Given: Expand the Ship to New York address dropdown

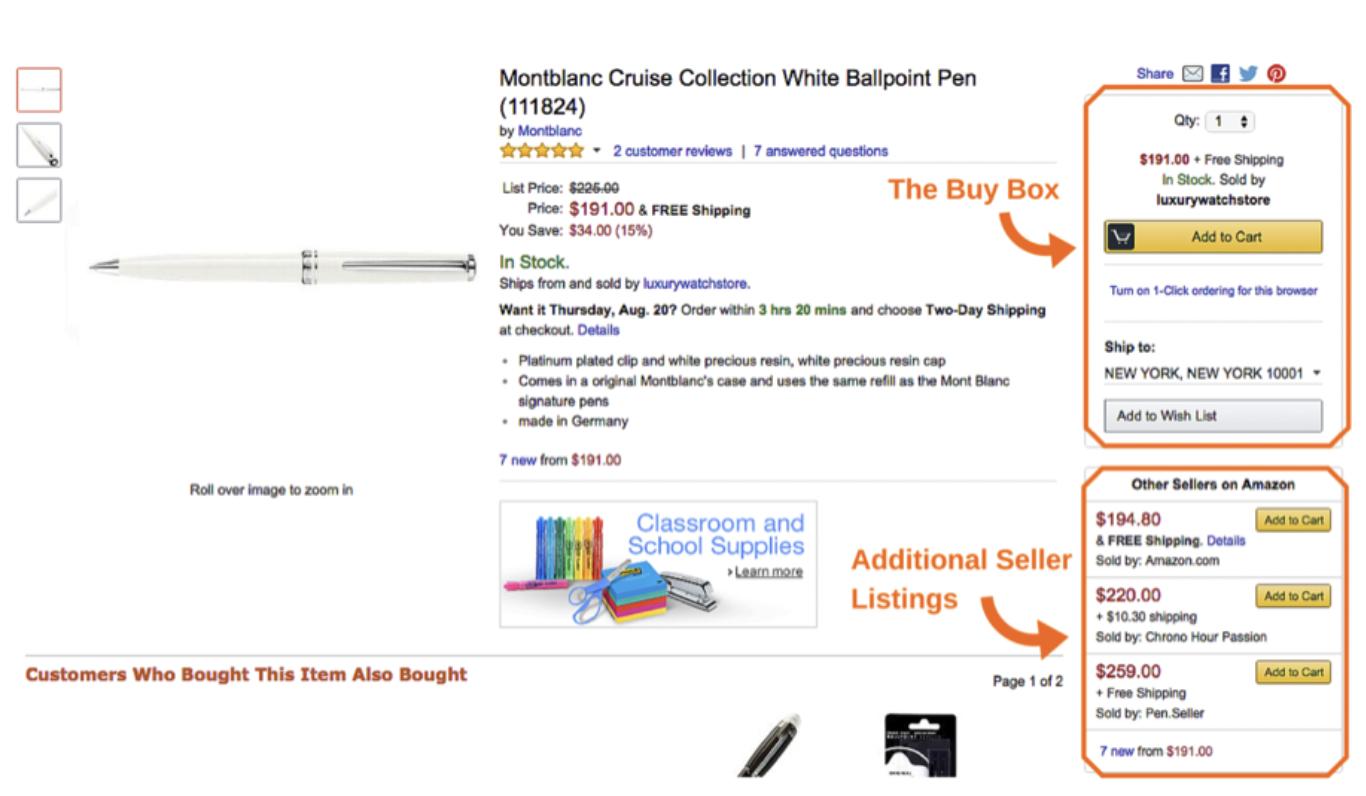Looking at the screenshot, I should point(1212,373).
